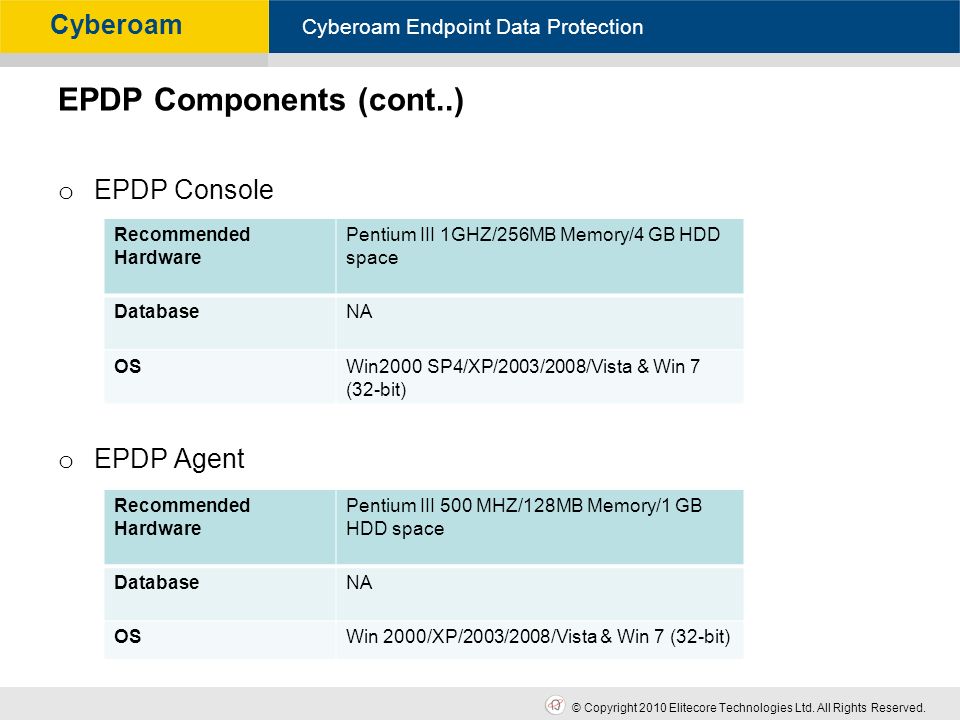Click the Copyright 2010 Elitecore Technologies footer text
The height and width of the screenshot is (720, 960).
click(x=748, y=707)
